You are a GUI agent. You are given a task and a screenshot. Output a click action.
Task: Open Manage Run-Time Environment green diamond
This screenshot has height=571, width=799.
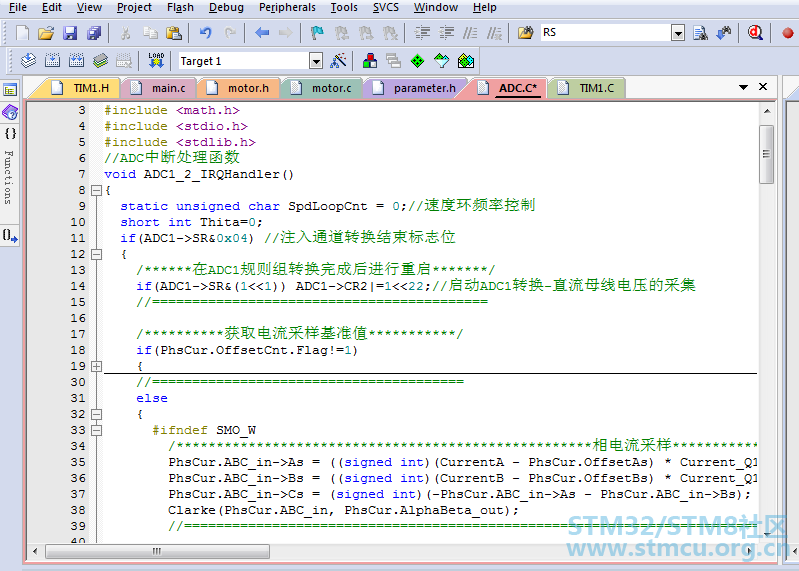(x=417, y=61)
